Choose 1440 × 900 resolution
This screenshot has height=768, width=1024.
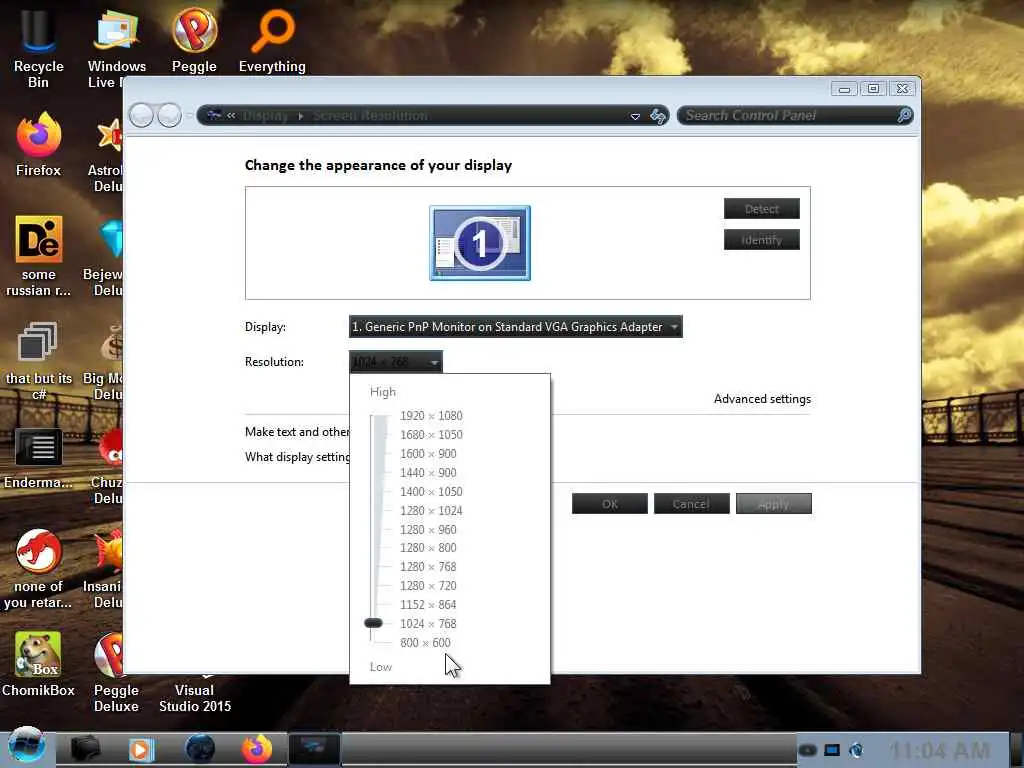point(428,473)
